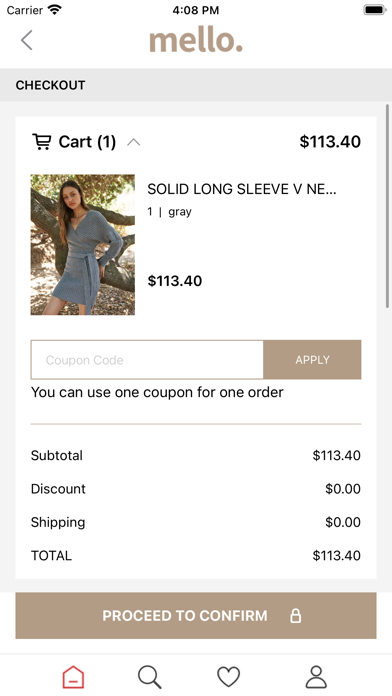Open the wishlist heart tab
Viewport: 392px width, 696px height.
pos(229,677)
